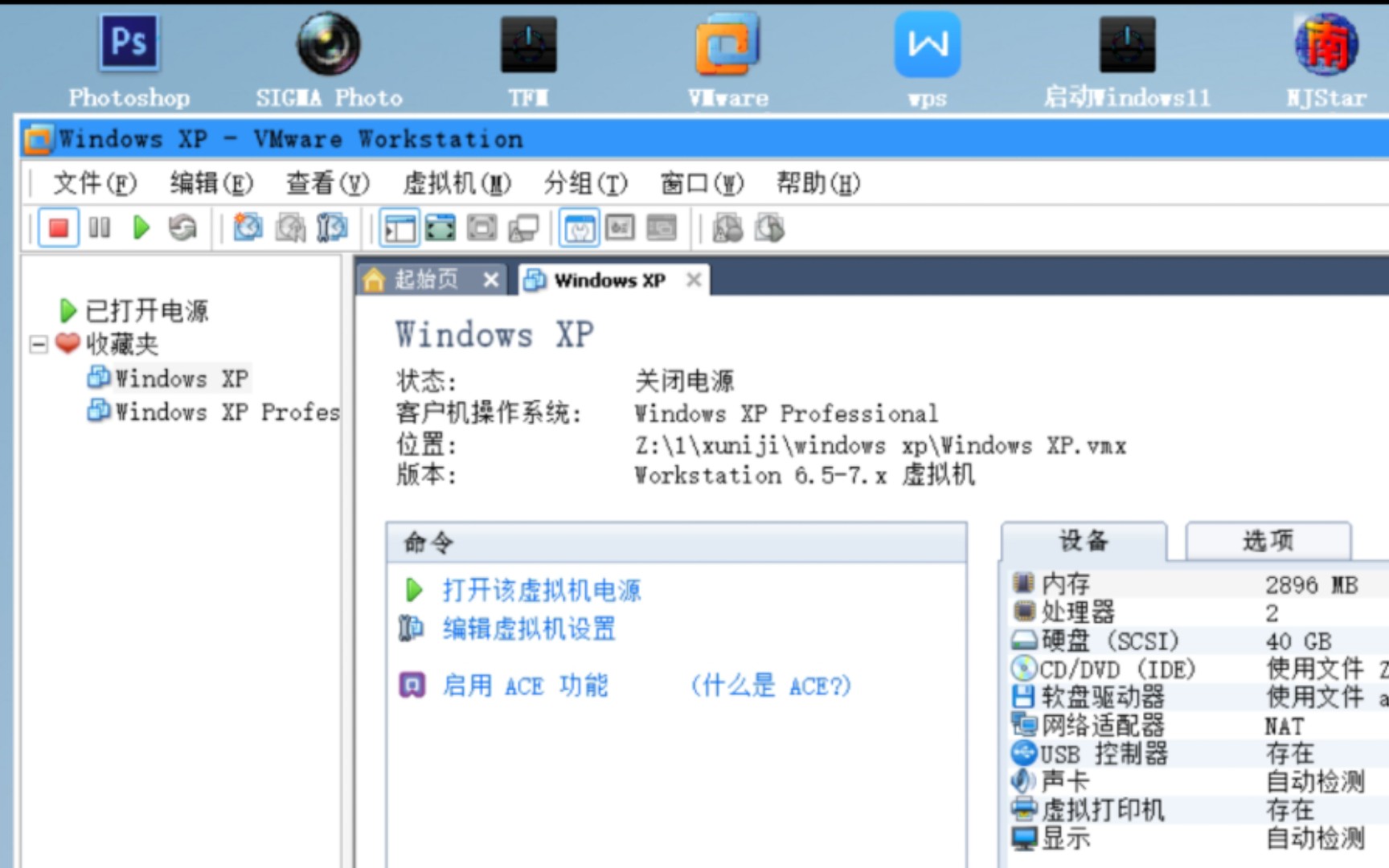The image size is (1389, 868).
Task: Select the 网络适配器 device row
Action: point(1198,726)
